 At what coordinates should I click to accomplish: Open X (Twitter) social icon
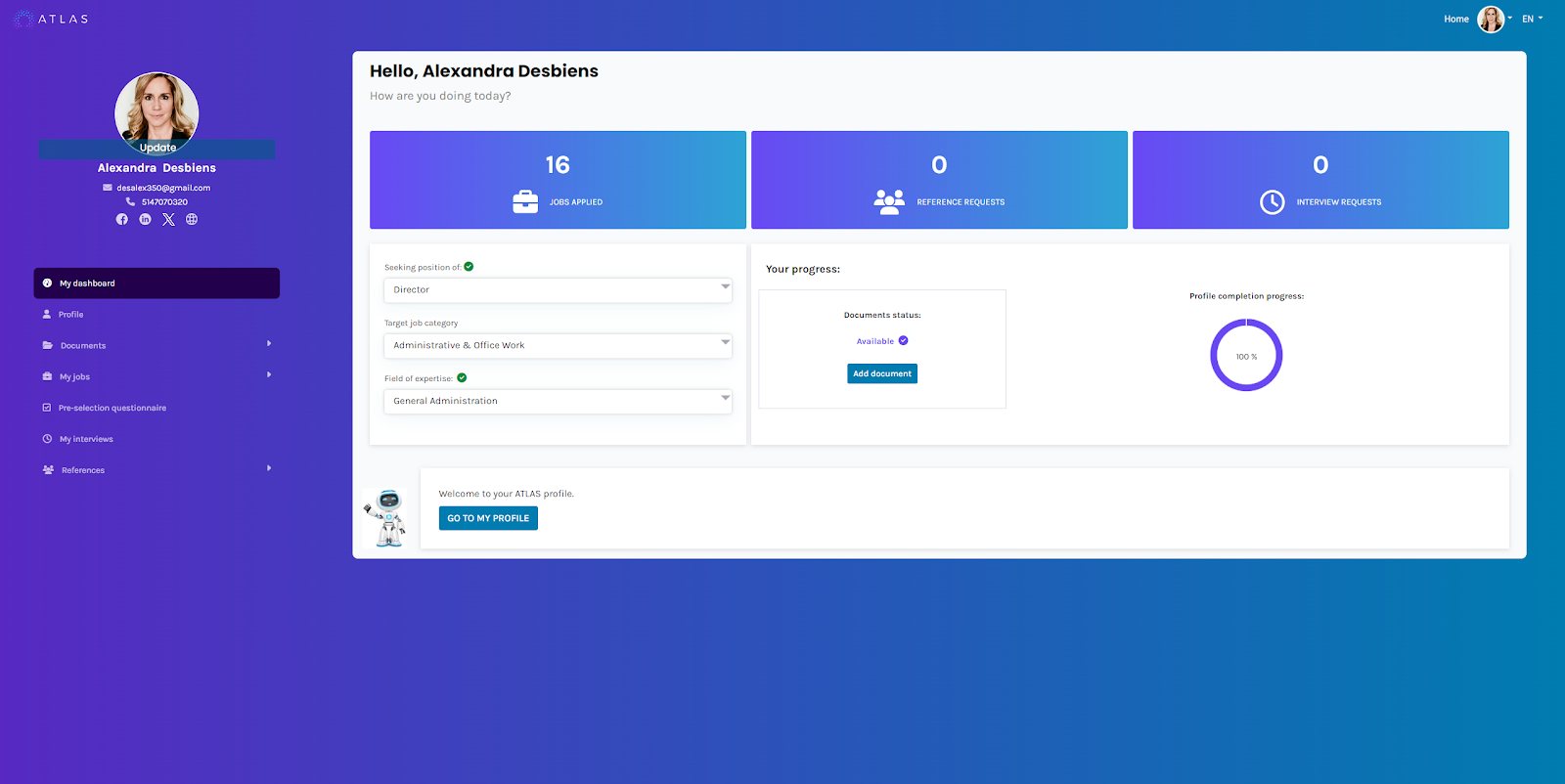[168, 219]
